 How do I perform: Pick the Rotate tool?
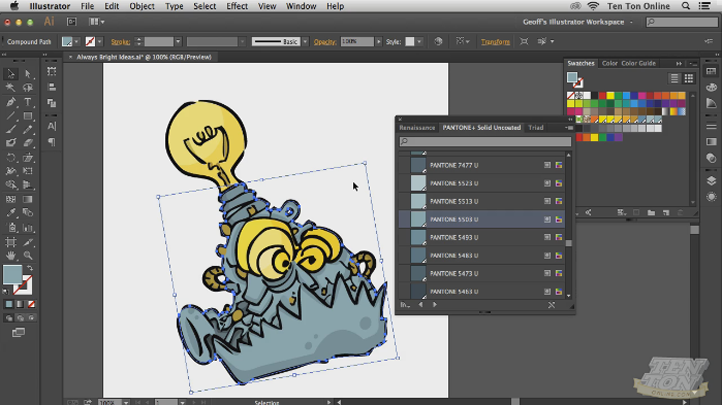11,158
